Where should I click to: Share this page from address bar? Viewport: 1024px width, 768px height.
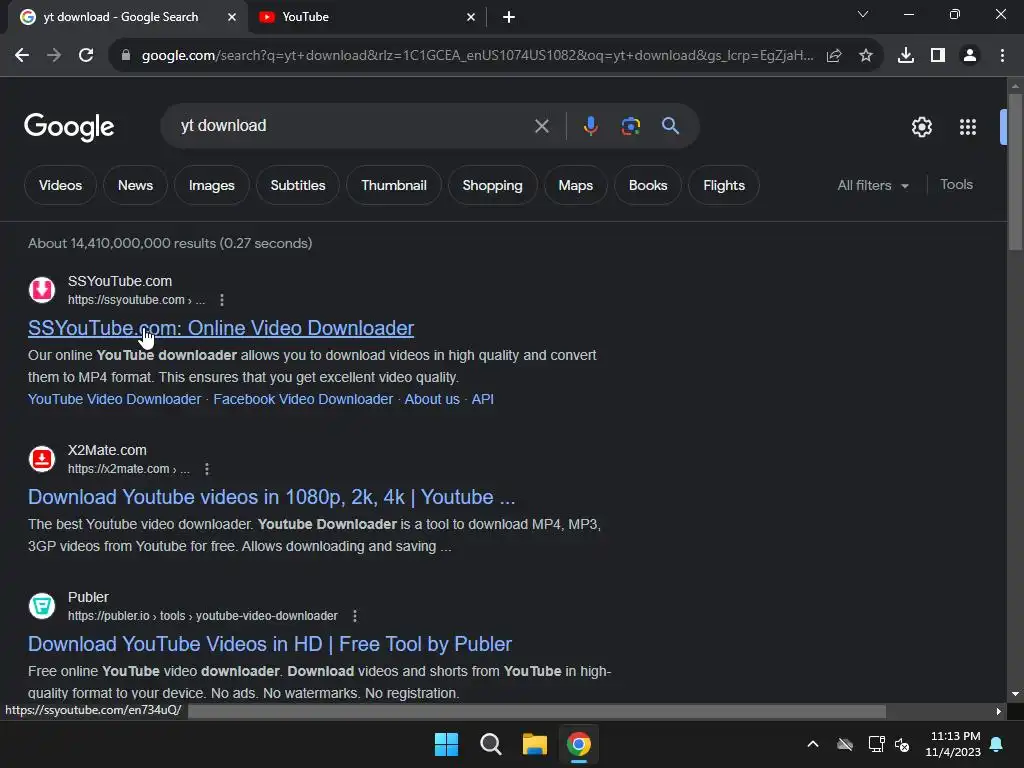[x=834, y=56]
